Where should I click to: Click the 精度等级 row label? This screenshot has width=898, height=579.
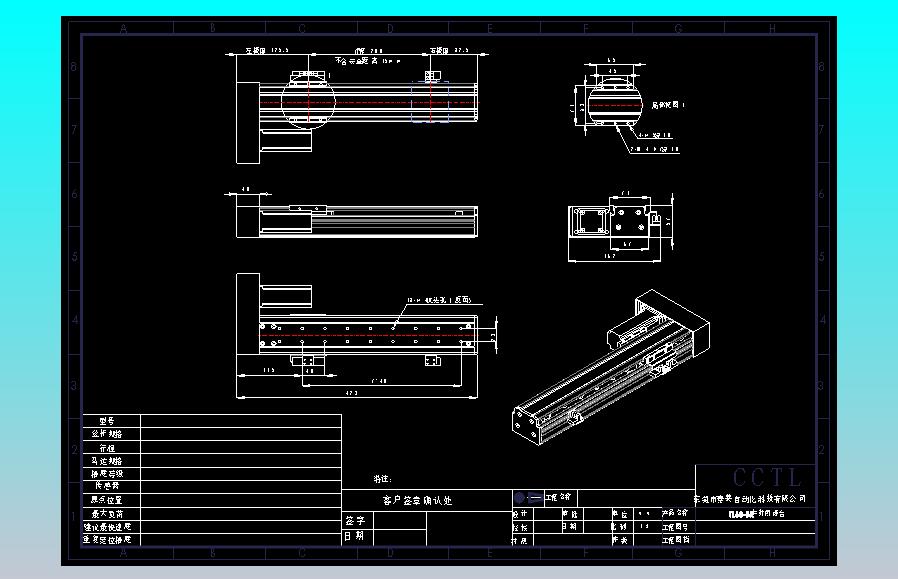(x=107, y=474)
